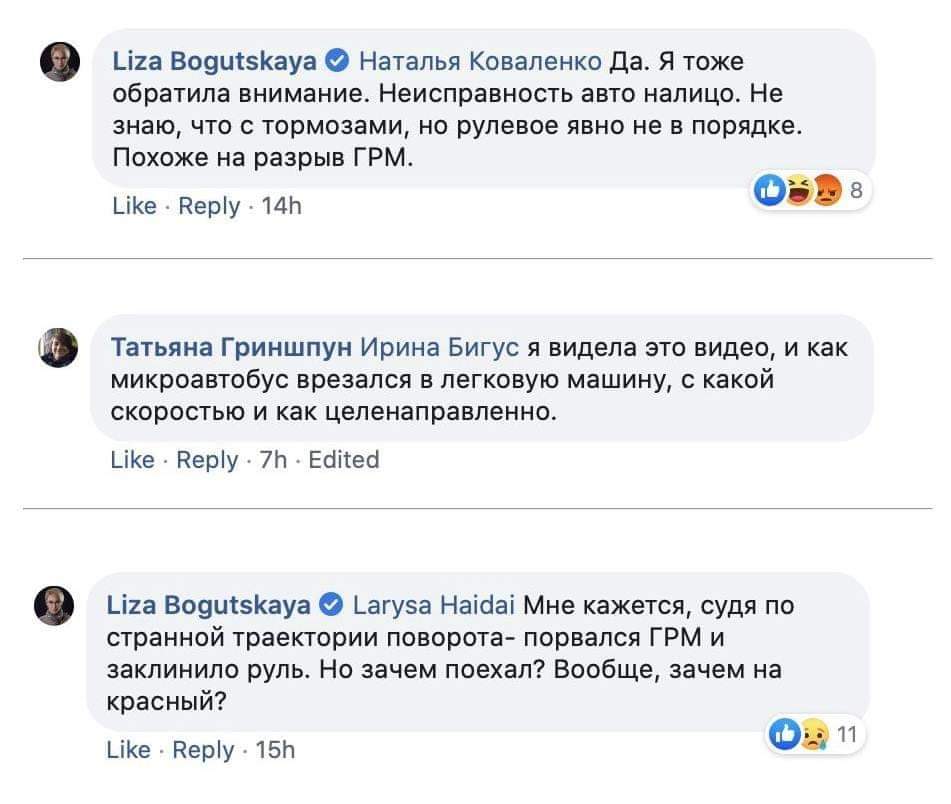This screenshot has height=804, width=951.
Task: Like Татьяна Гриншпун's comment
Action: click(132, 460)
